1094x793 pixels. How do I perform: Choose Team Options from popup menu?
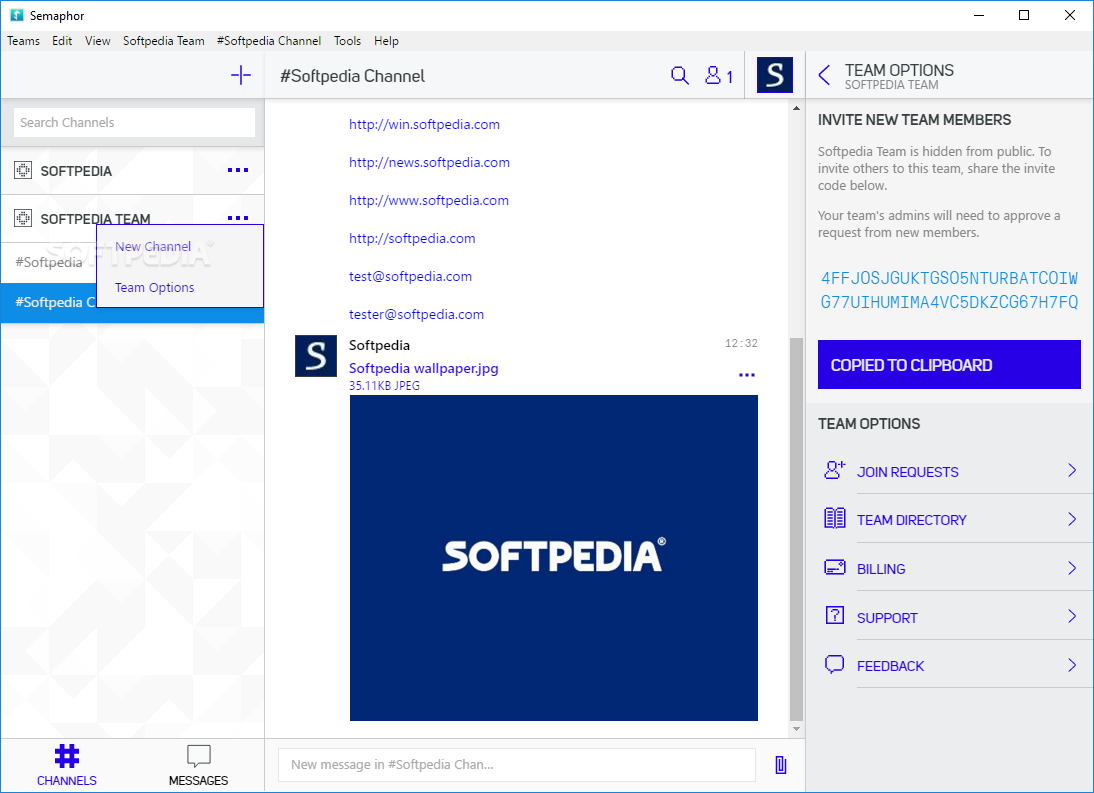(154, 287)
